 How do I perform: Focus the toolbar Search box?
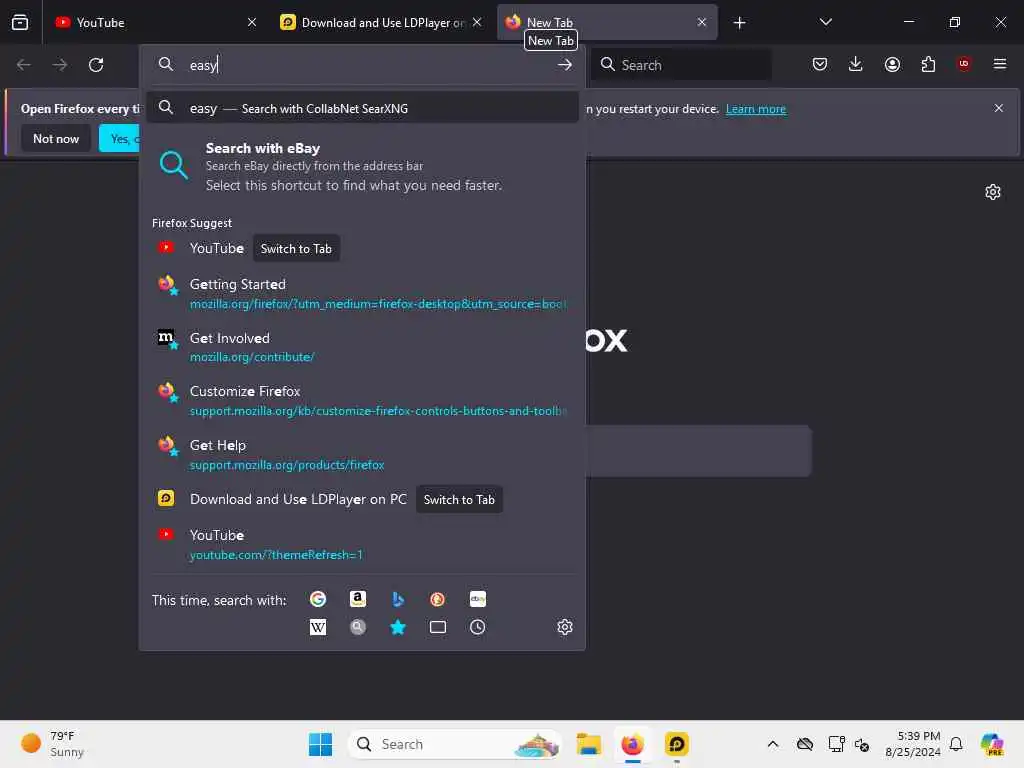[681, 65]
